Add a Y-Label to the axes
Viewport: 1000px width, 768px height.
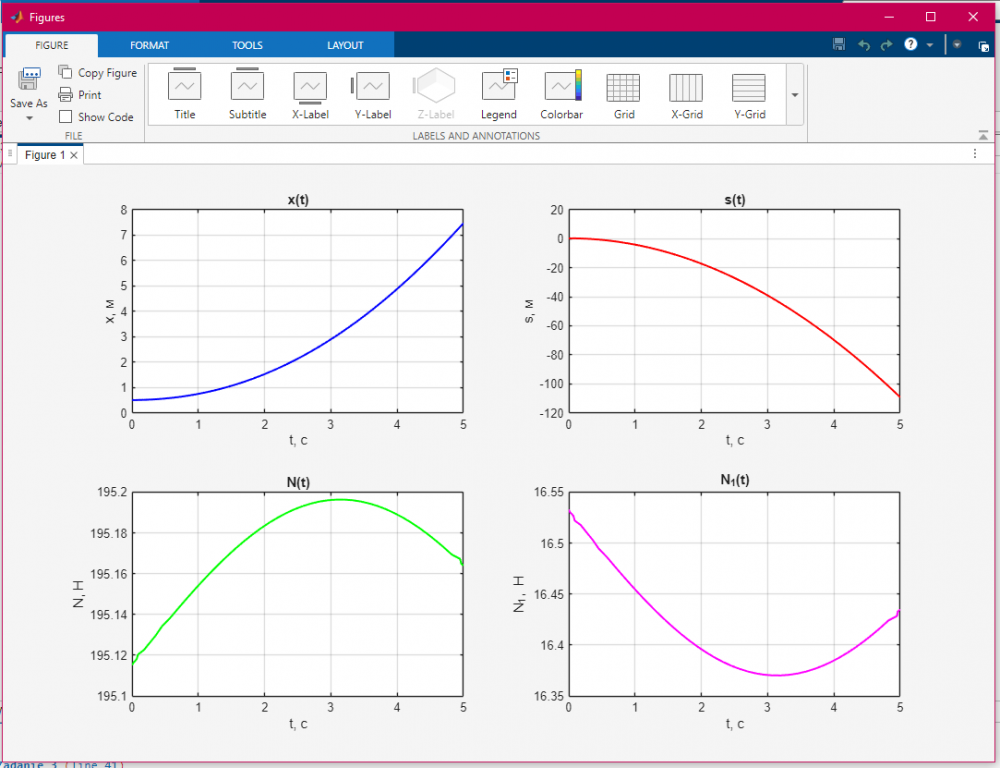click(372, 94)
